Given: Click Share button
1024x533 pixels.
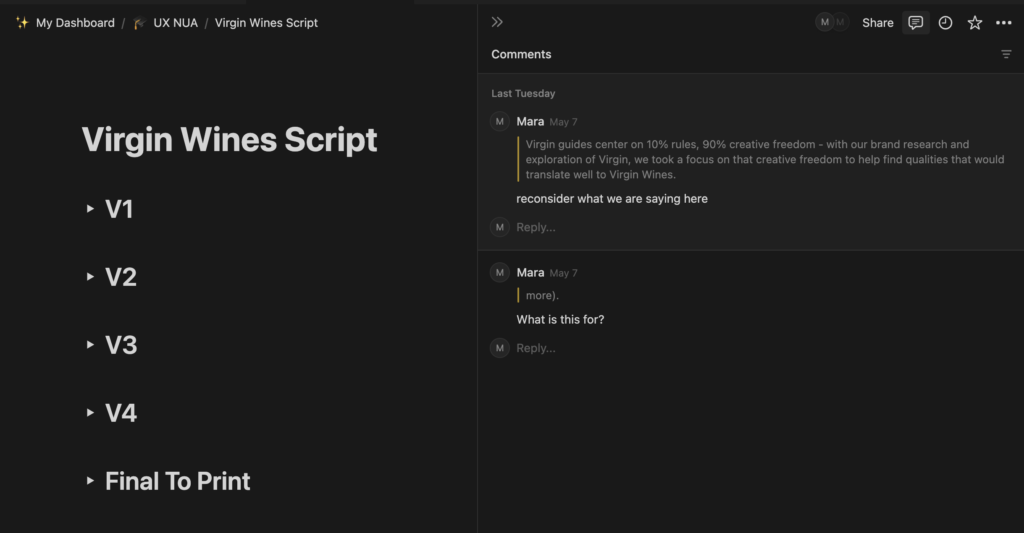Looking at the screenshot, I should point(878,23).
